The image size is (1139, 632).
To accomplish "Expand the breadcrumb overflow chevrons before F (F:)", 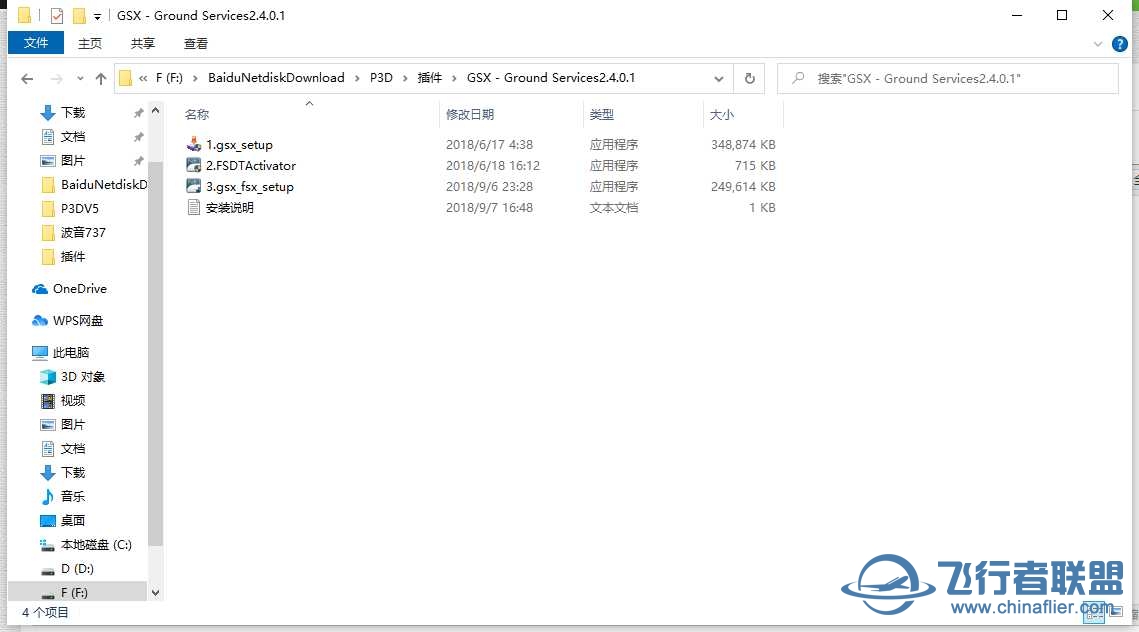I will (143, 78).
